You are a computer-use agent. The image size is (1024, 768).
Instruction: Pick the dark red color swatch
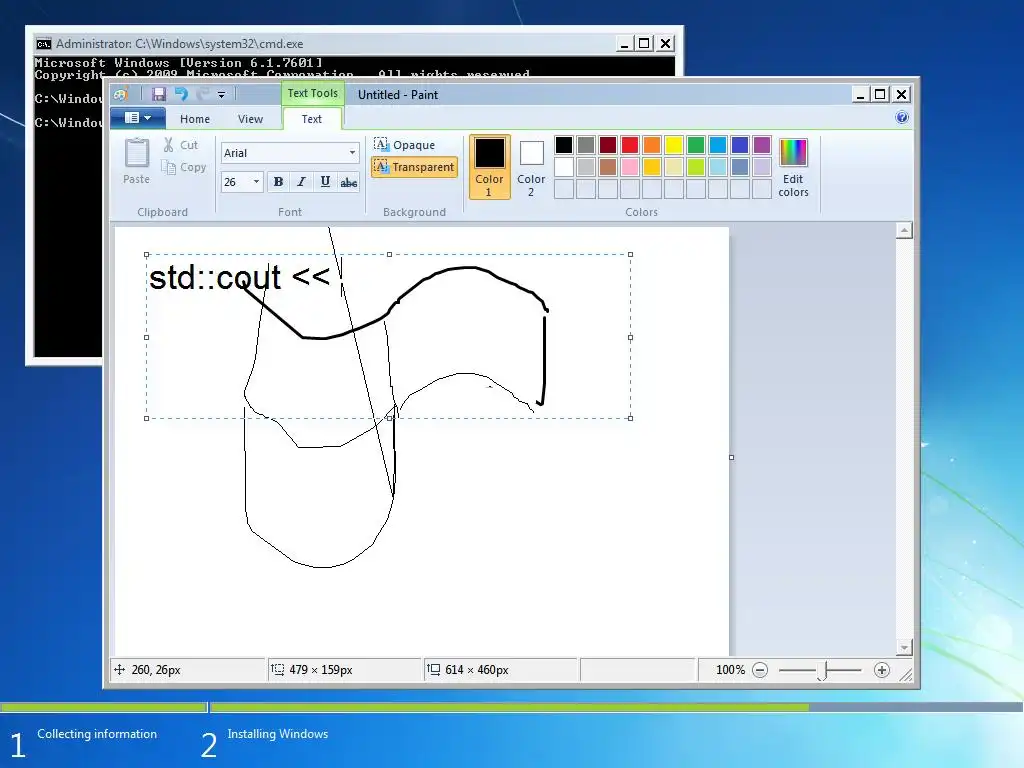pos(608,145)
